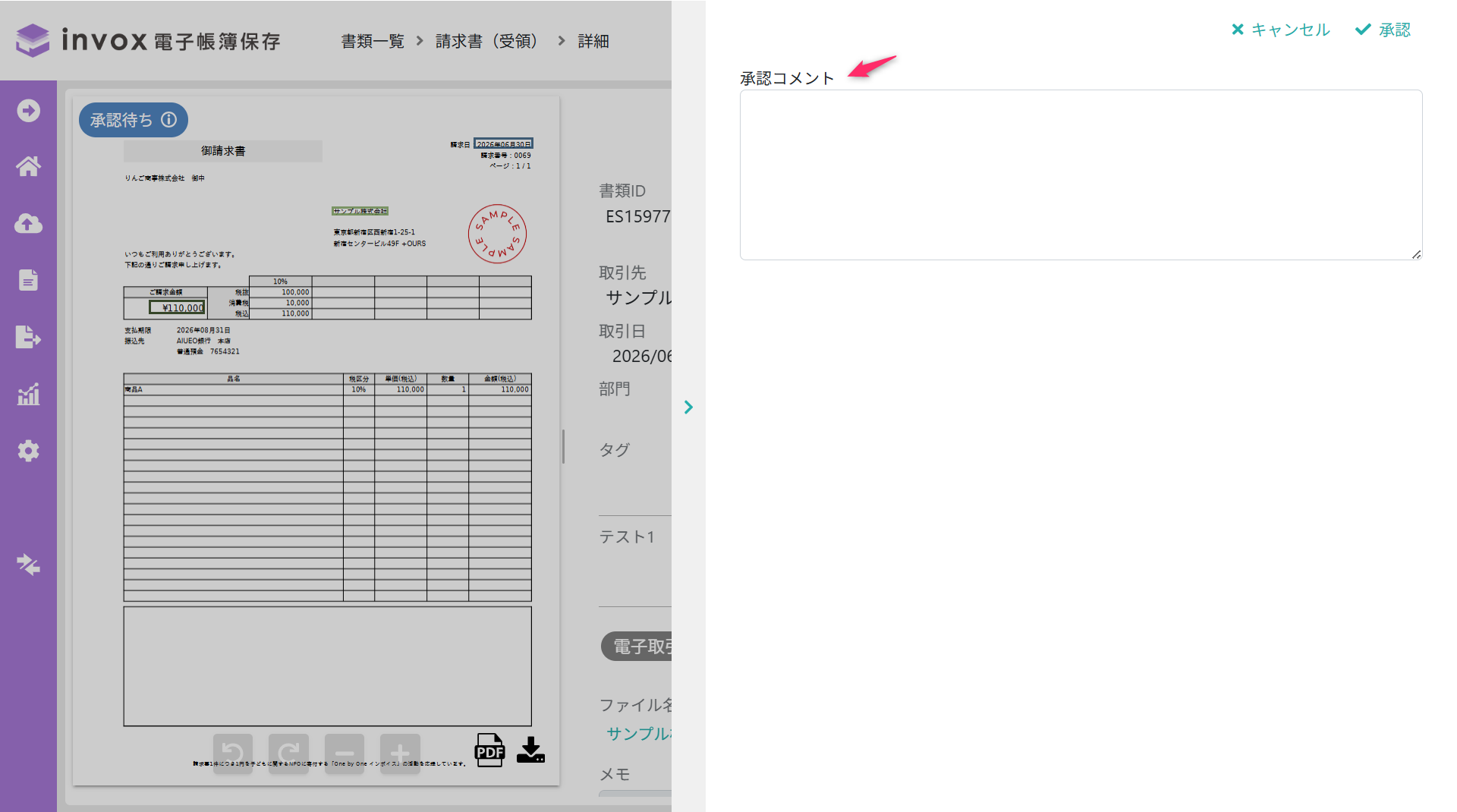Image resolution: width=1457 pixels, height=812 pixels.
Task: Click the PDF file icon under invoice
Action: [x=489, y=751]
